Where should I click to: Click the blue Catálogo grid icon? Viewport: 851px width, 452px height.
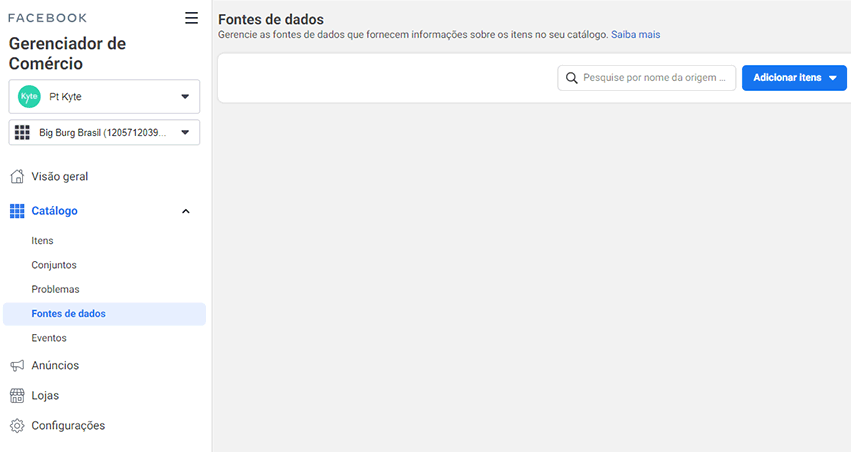pos(17,211)
